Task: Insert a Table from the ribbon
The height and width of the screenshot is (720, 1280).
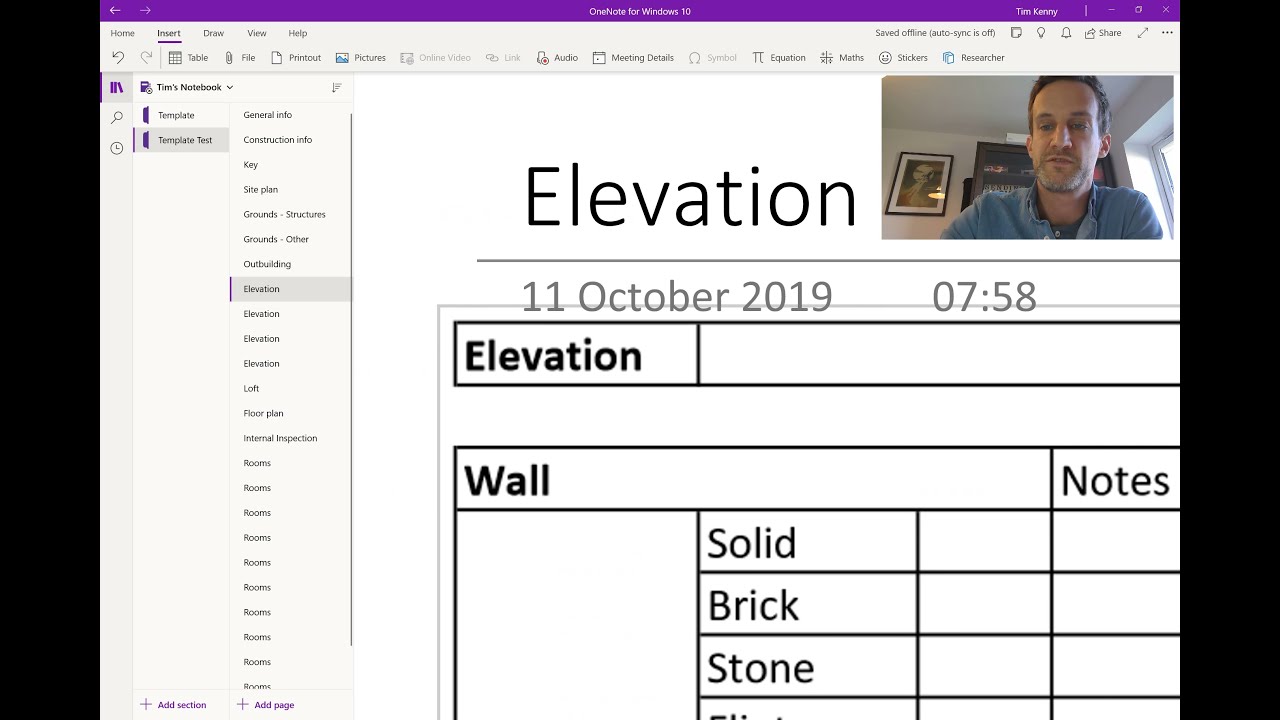Action: 188,58
